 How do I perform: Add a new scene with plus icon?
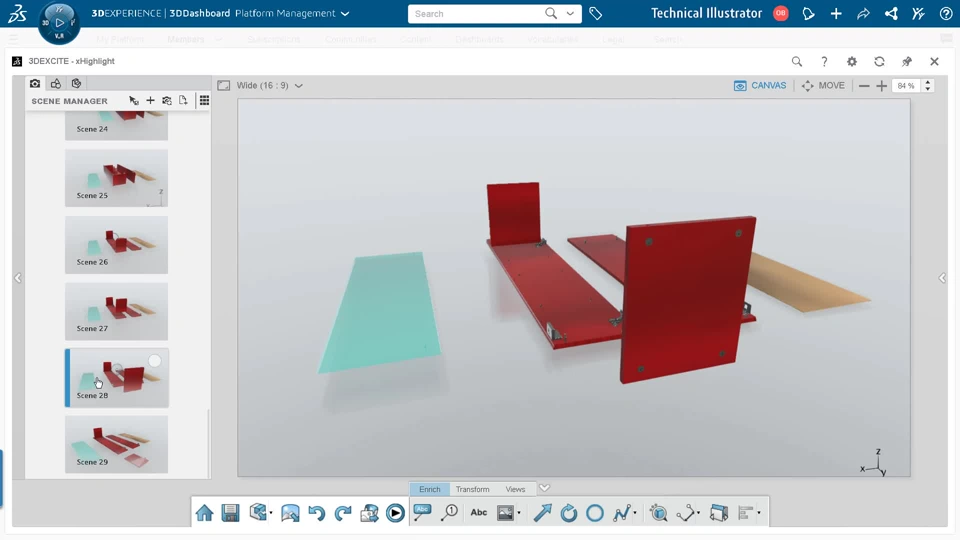click(x=150, y=100)
